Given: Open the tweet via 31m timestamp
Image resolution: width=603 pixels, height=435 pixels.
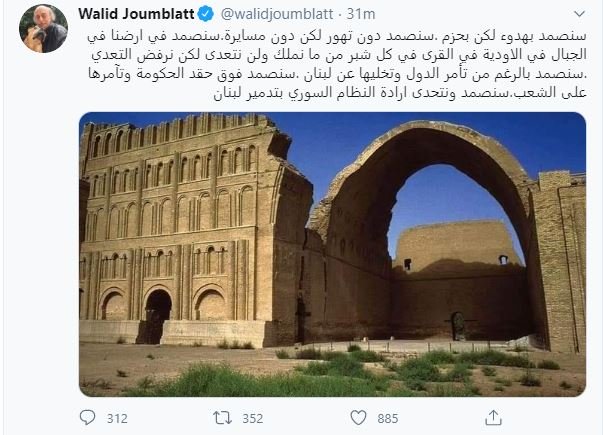Looking at the screenshot, I should click(x=361, y=14).
